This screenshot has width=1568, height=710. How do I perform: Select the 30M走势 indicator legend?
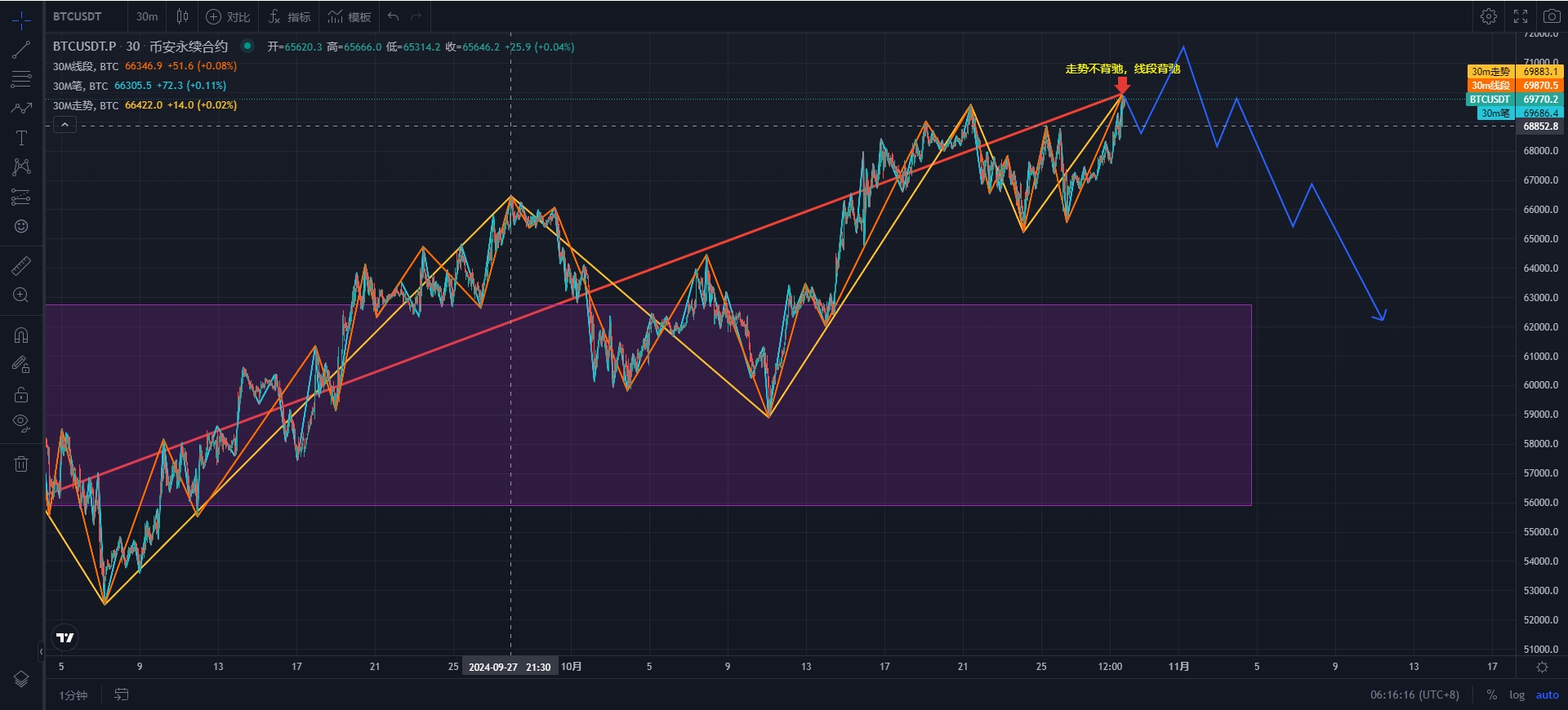(145, 105)
